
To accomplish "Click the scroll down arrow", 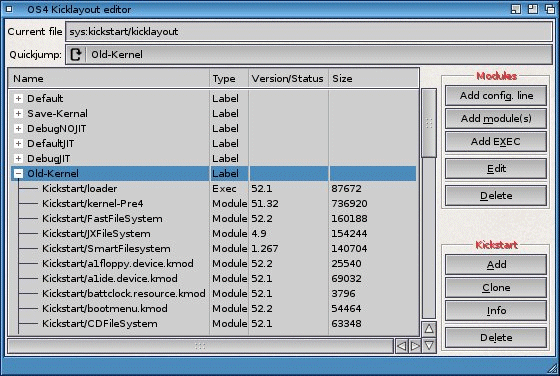I will pos(429,345).
